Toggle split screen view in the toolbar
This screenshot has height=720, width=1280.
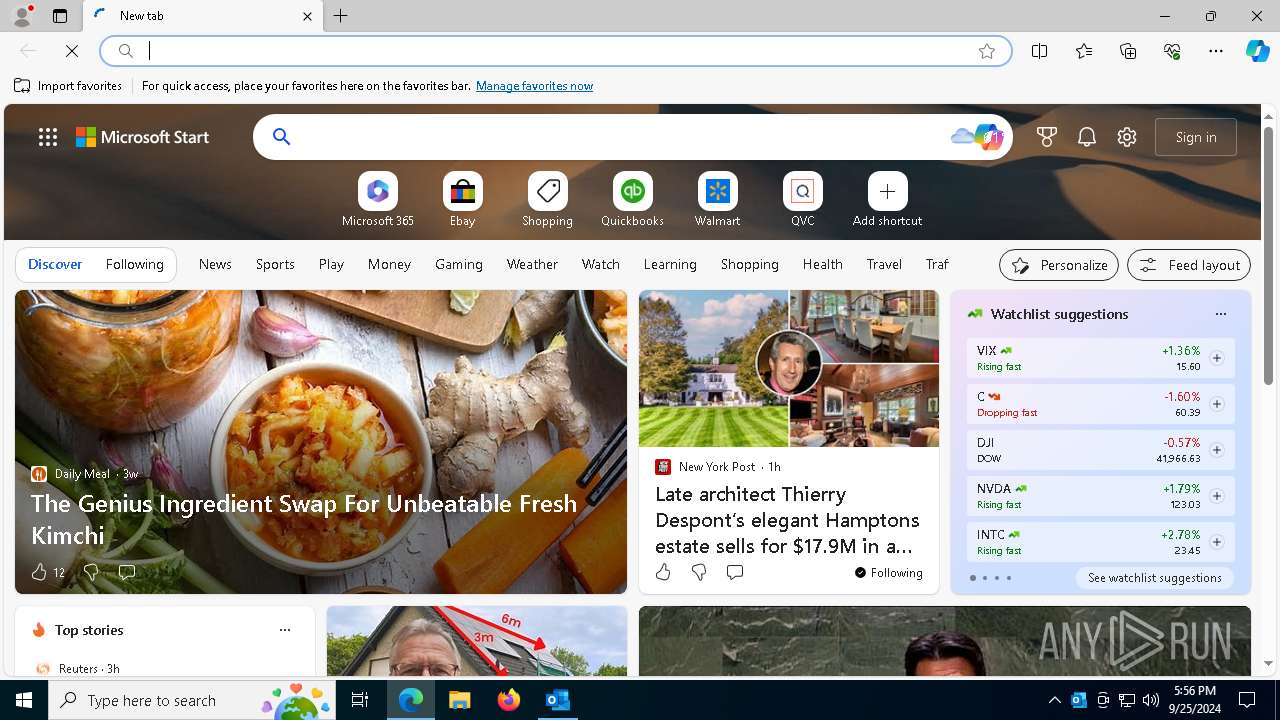[1040, 51]
